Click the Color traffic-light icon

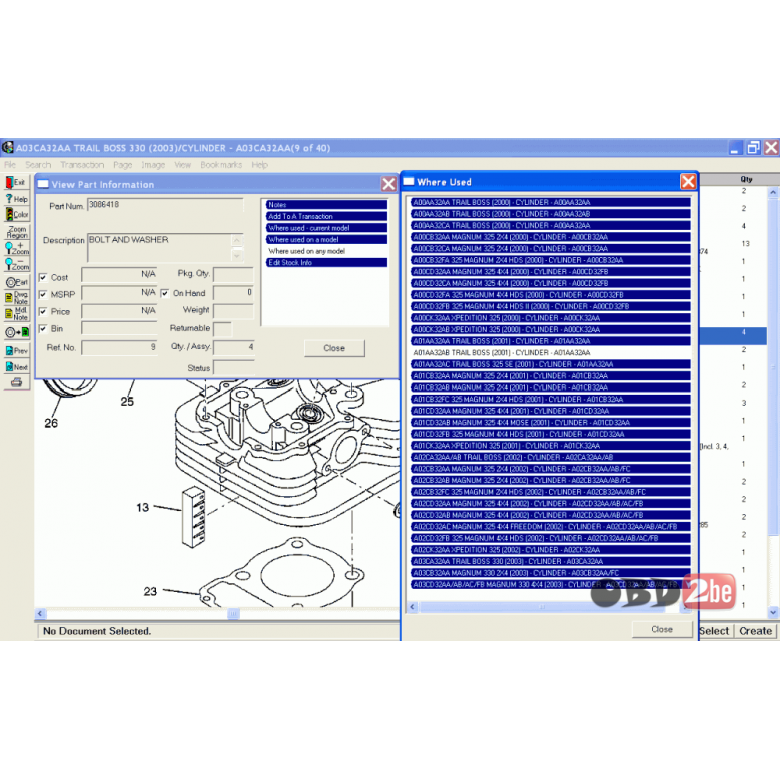16,214
